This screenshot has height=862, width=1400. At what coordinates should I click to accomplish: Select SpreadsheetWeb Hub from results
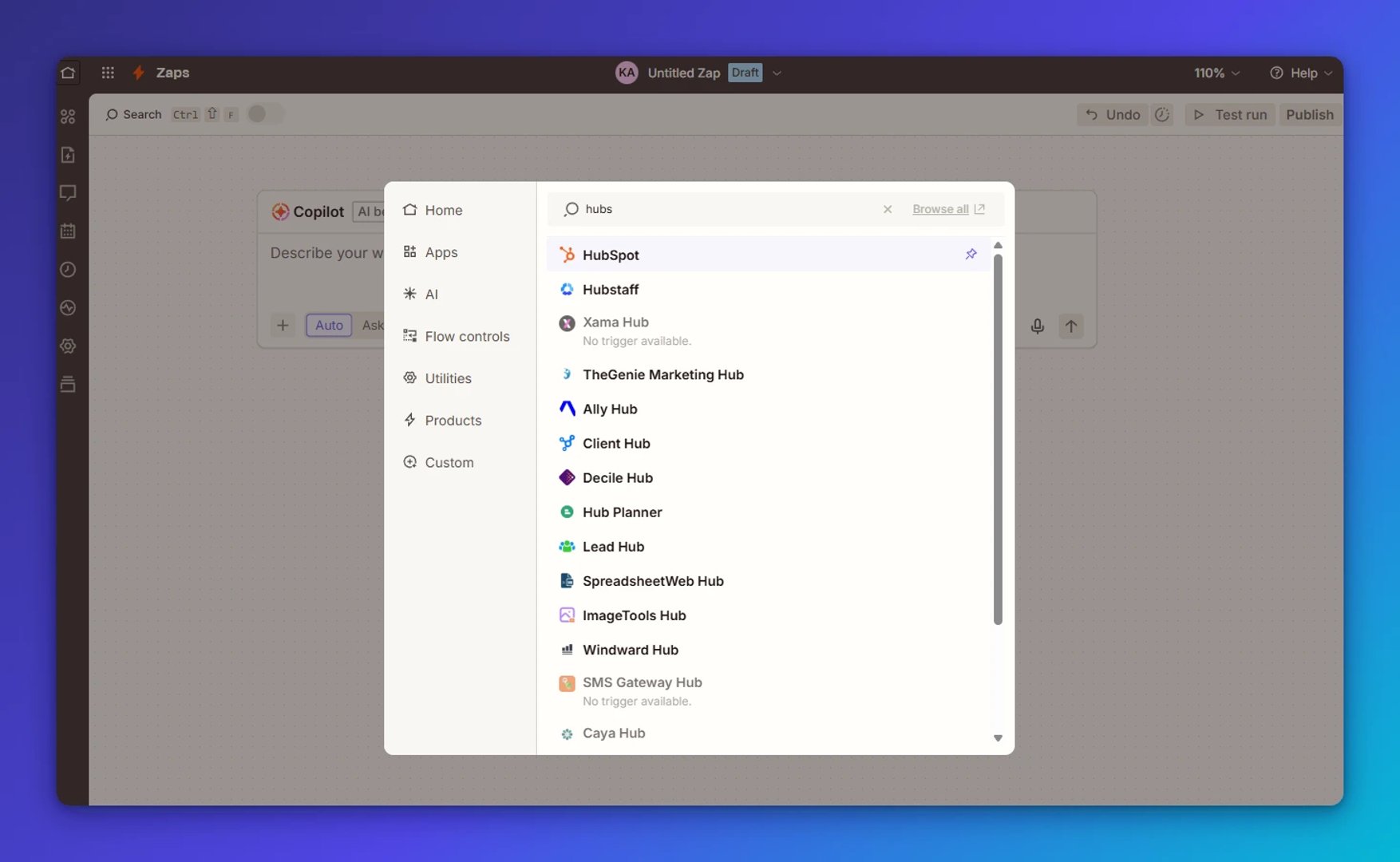click(x=769, y=581)
